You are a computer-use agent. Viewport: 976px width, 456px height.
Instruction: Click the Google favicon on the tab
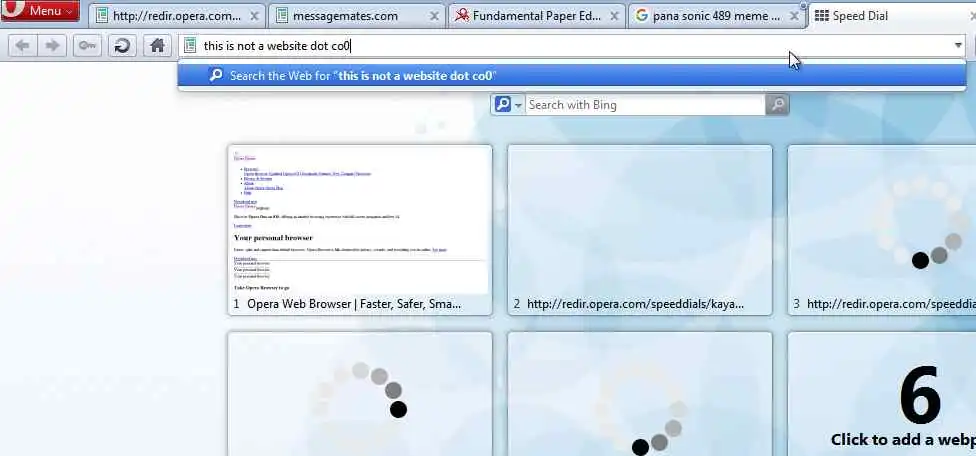[642, 16]
